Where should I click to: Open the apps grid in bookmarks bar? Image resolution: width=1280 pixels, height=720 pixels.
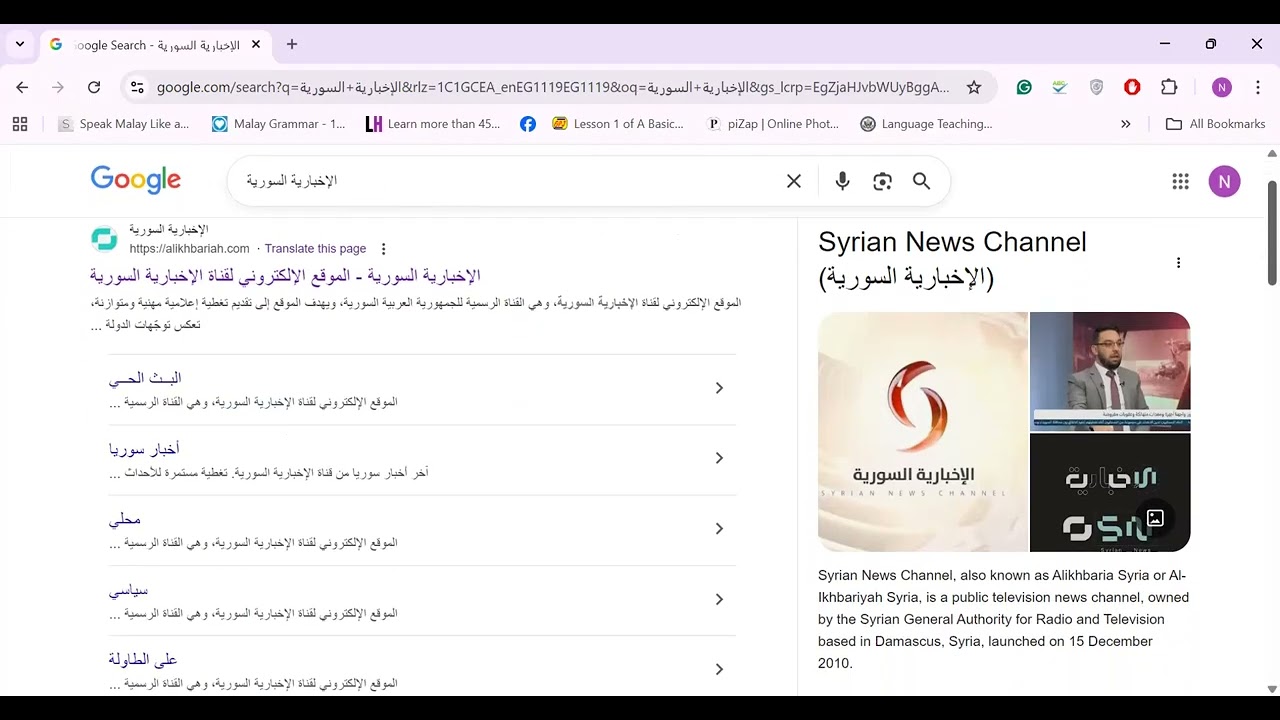(20, 124)
